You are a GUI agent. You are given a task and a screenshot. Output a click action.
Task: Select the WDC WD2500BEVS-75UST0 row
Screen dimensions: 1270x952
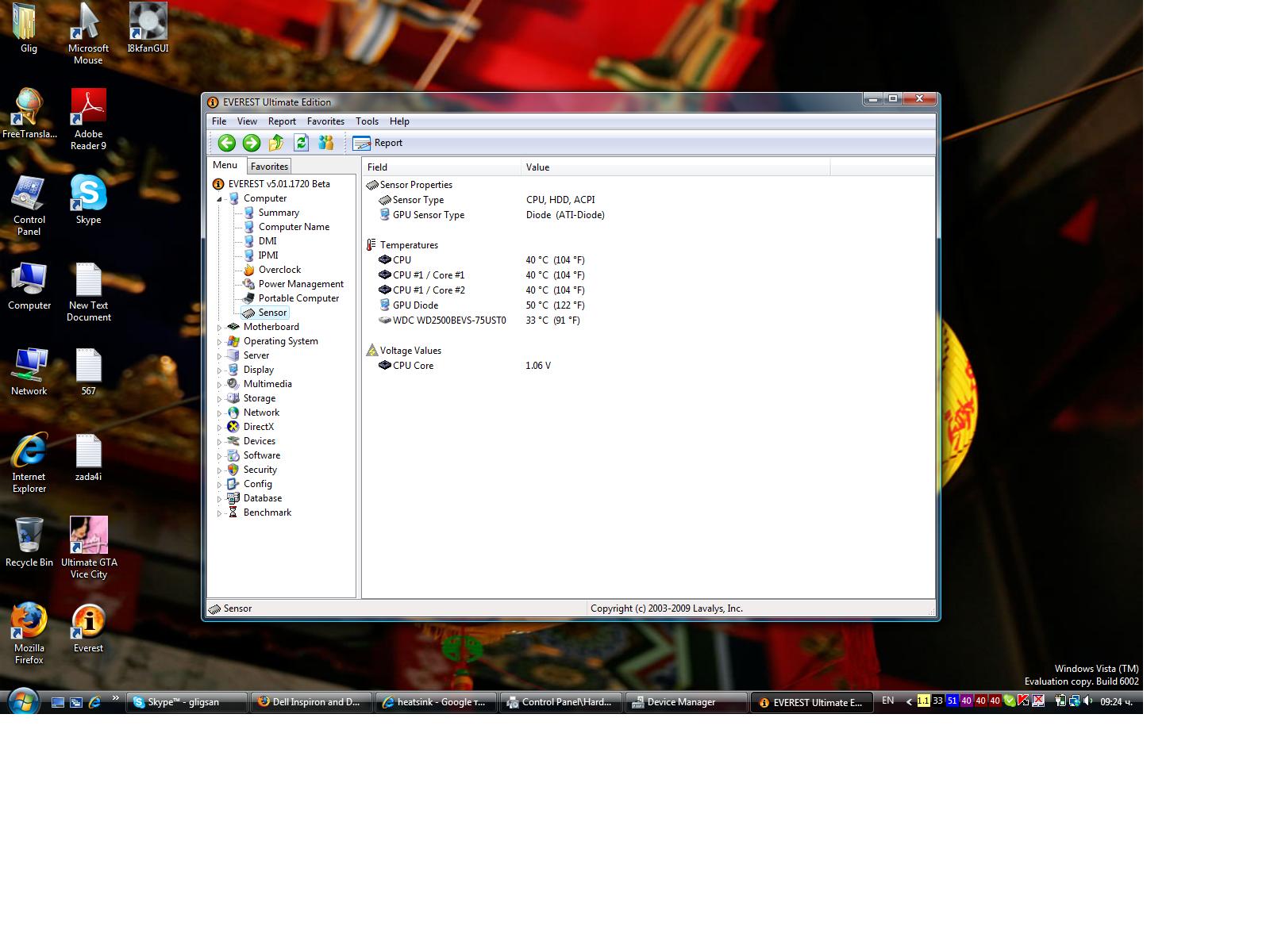pyautogui.click(x=648, y=321)
